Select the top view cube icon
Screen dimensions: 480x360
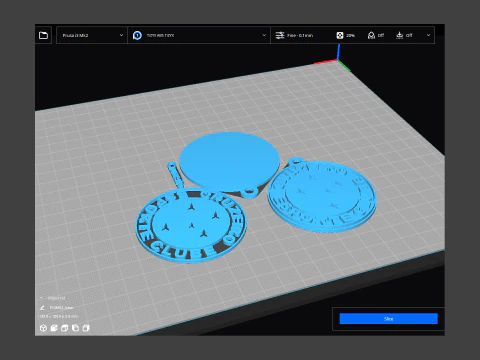64,328
